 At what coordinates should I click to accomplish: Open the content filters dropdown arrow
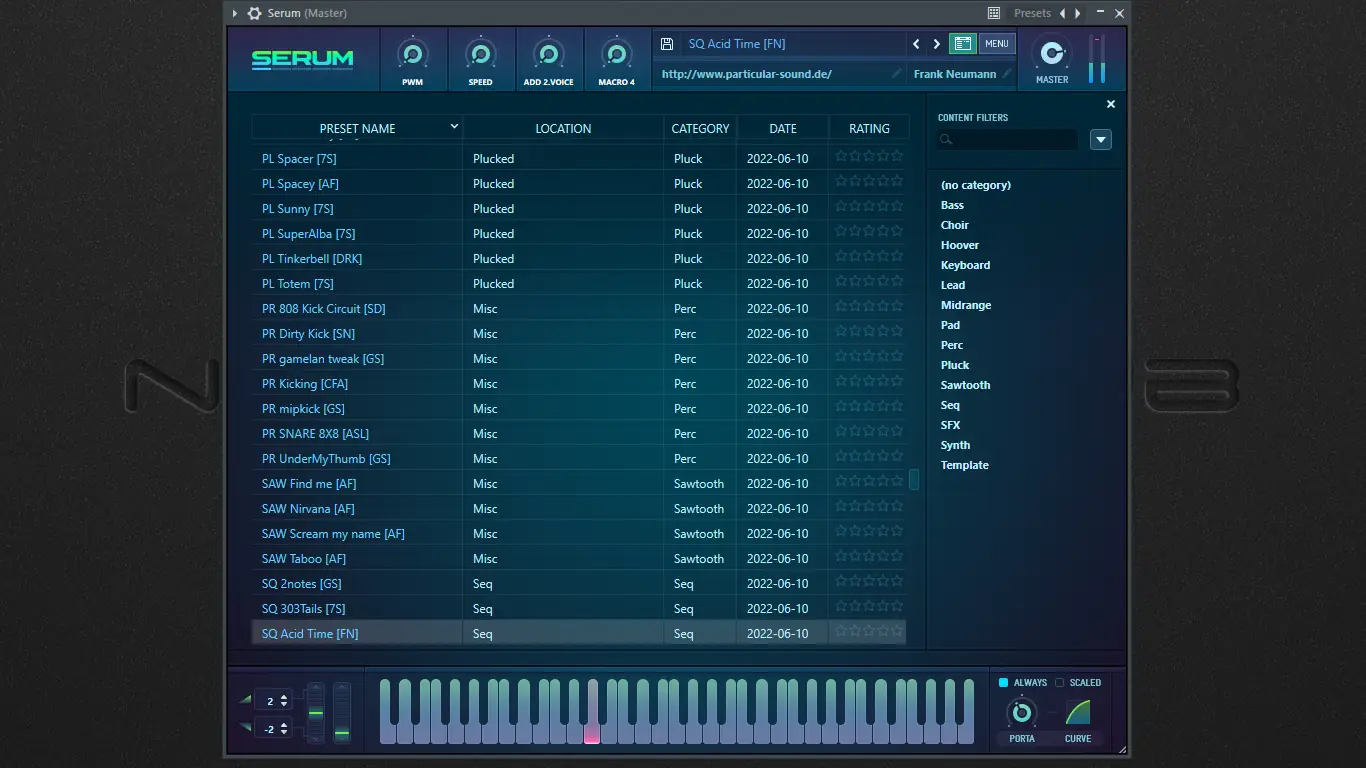point(1101,140)
